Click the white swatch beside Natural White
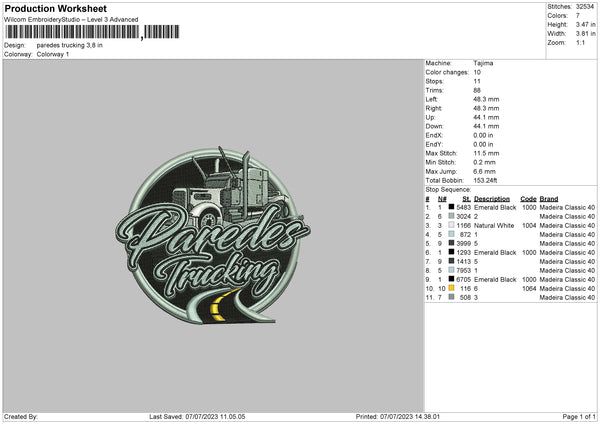This screenshot has width=600, height=424. pyautogui.click(x=452, y=225)
